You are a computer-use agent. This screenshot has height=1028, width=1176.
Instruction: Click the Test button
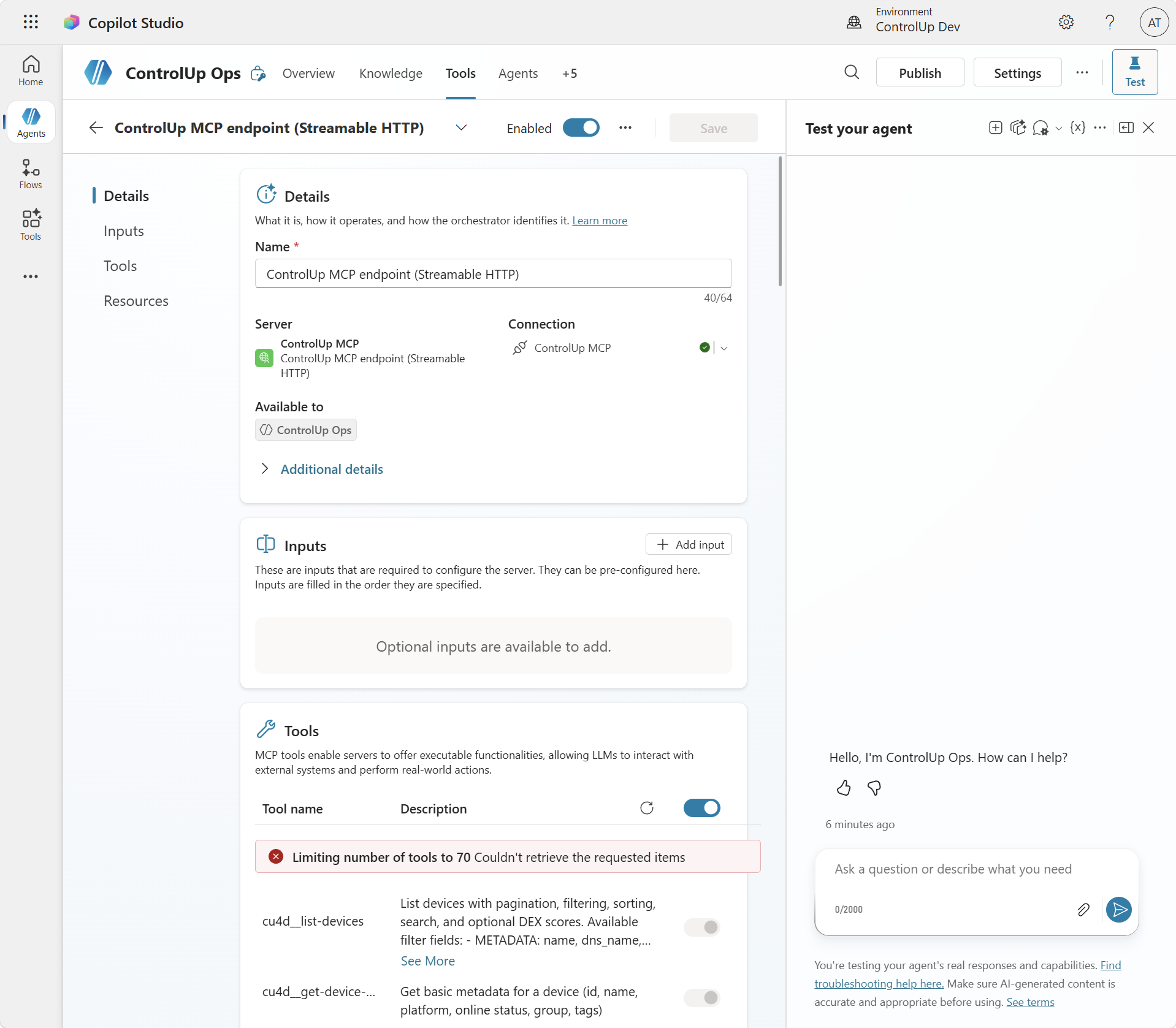pyautogui.click(x=1135, y=72)
